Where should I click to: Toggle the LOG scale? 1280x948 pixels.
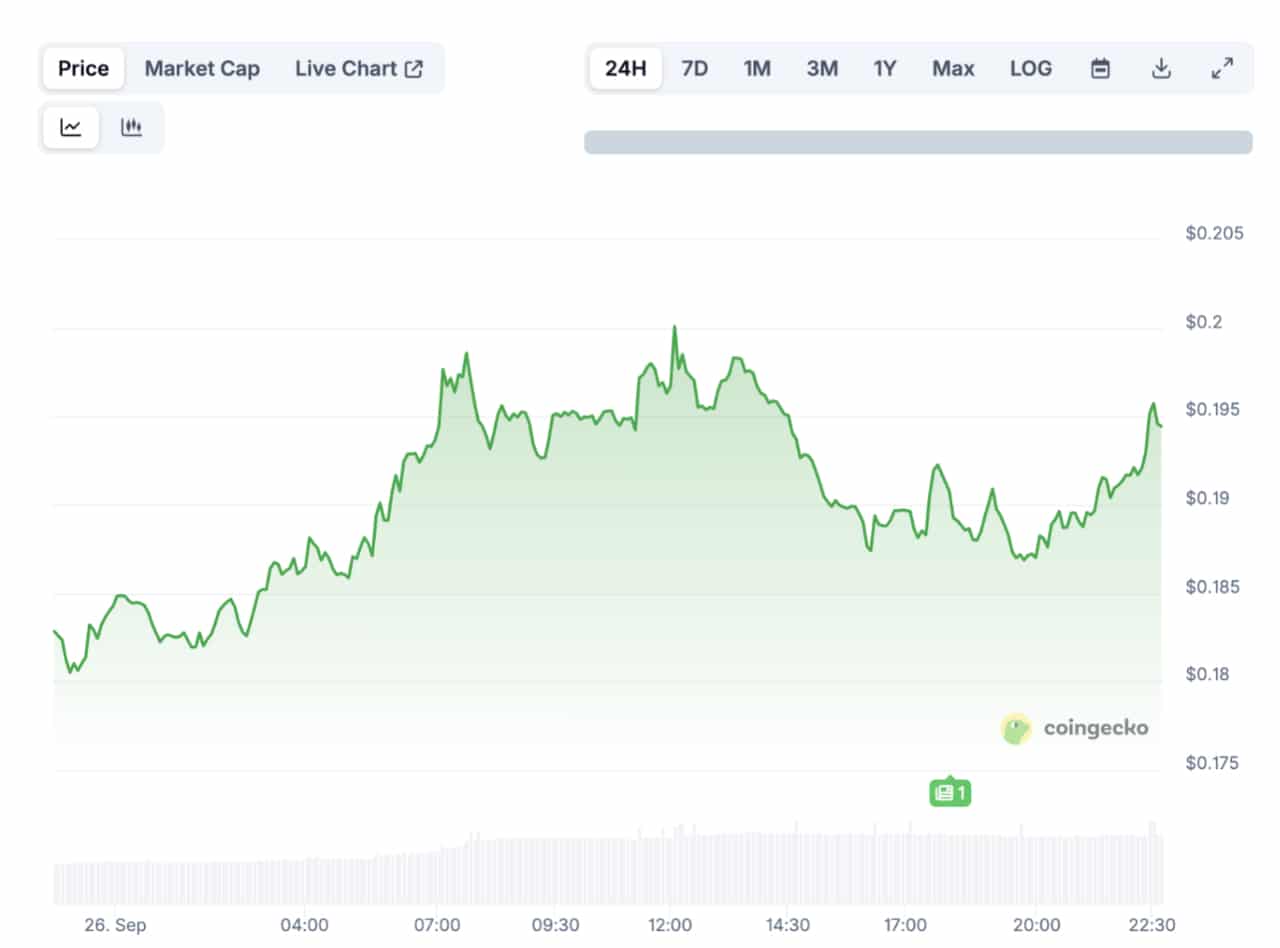(x=1031, y=68)
